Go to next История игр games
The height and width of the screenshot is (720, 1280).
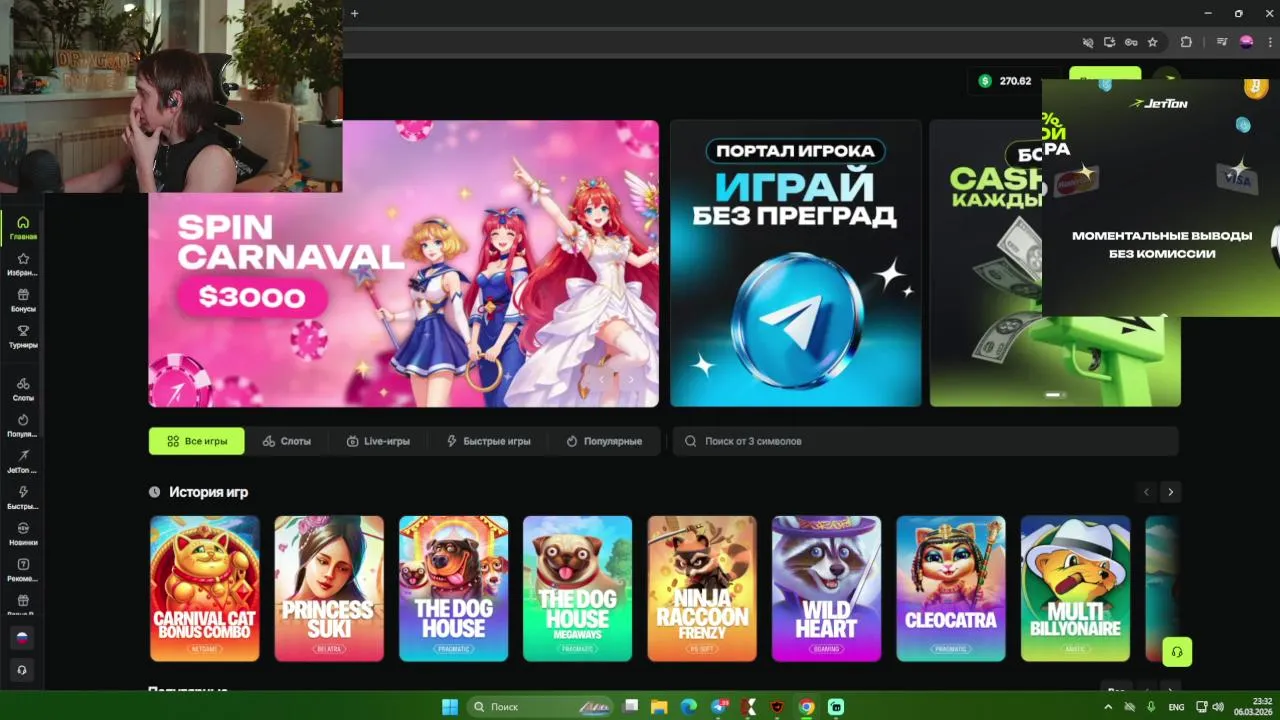coord(1171,492)
